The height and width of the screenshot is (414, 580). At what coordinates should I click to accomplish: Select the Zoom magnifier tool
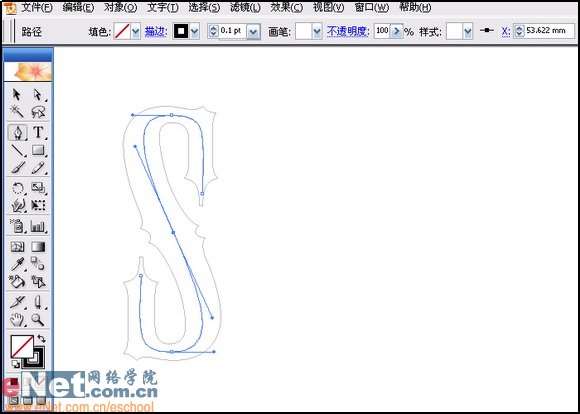38,319
